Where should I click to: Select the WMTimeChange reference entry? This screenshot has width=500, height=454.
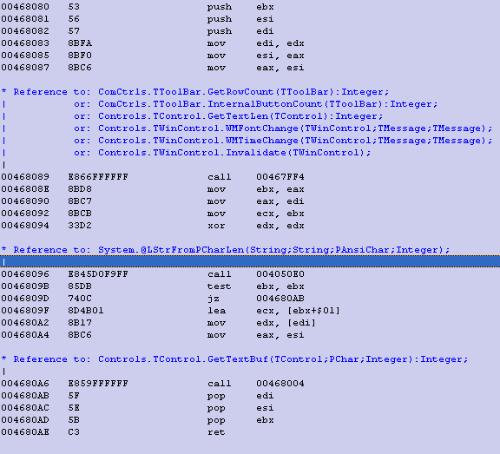(x=295, y=140)
